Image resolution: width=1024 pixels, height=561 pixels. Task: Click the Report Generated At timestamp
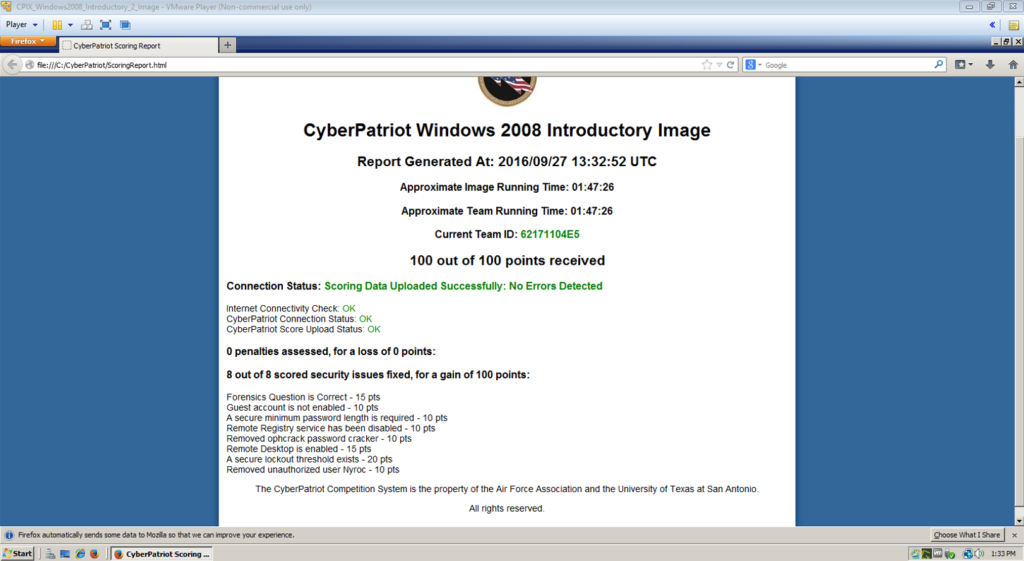pos(507,162)
